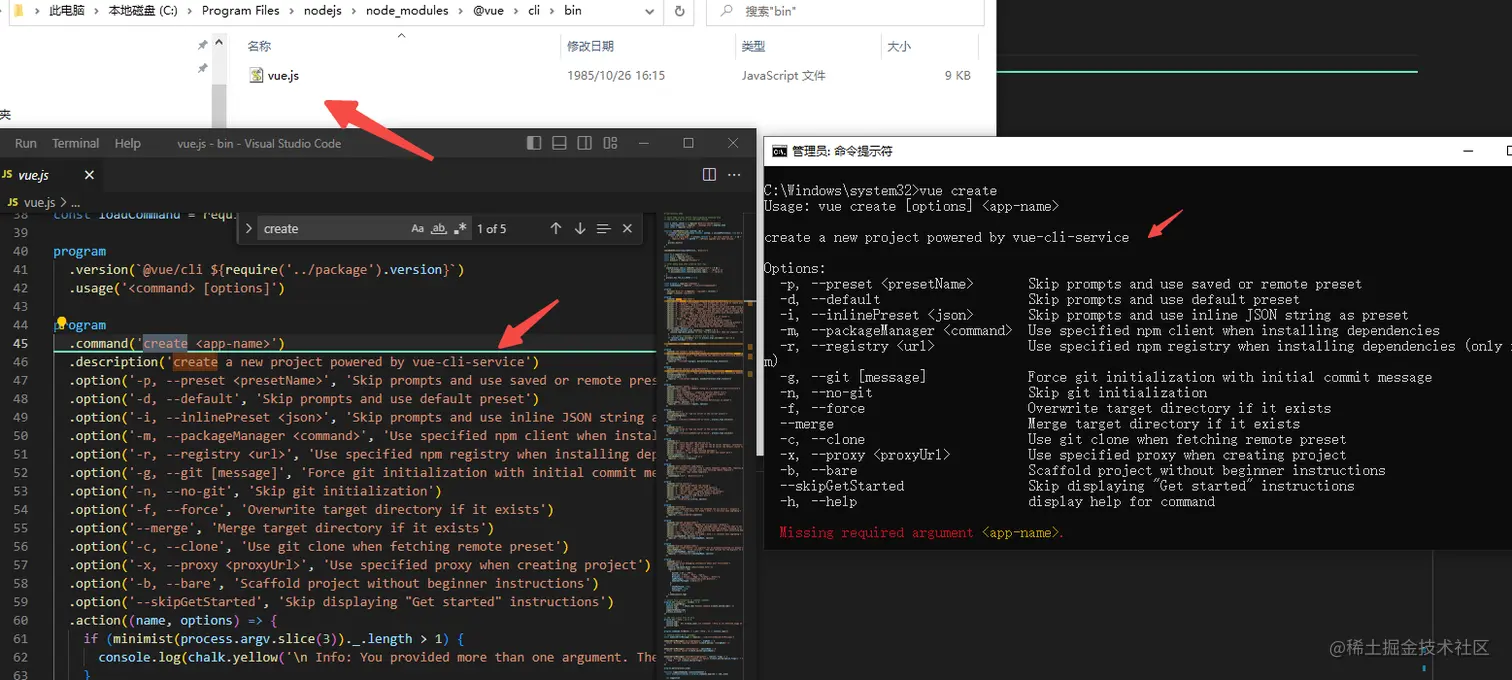Click the upper pin icon in navigation pane
Screen dimensions: 1512x680
203,45
